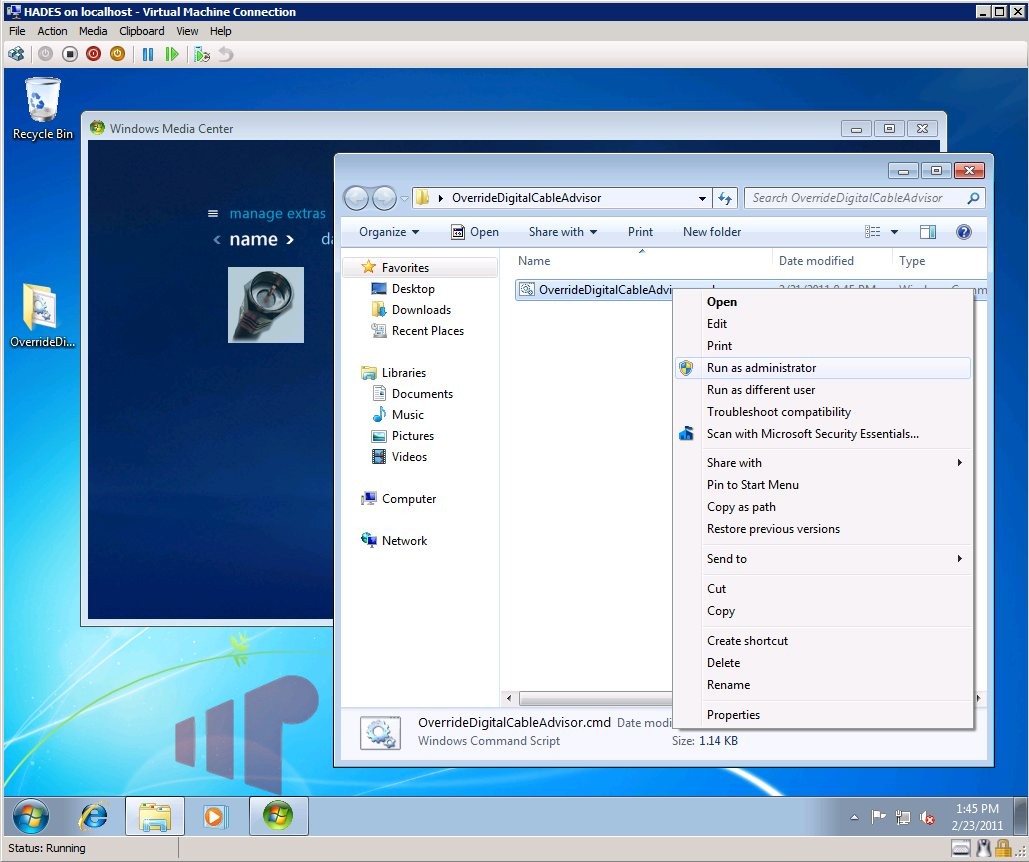Screen dimensions: 1029x862
Task: Click Open in the Explorer toolbar
Action: tap(475, 232)
